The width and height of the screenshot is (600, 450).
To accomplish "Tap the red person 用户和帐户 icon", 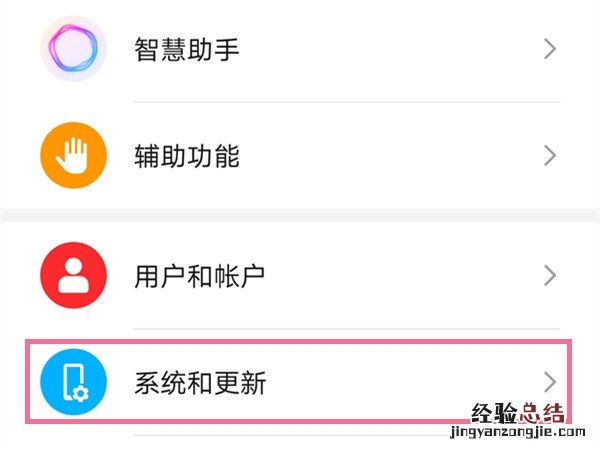I will click(x=73, y=274).
